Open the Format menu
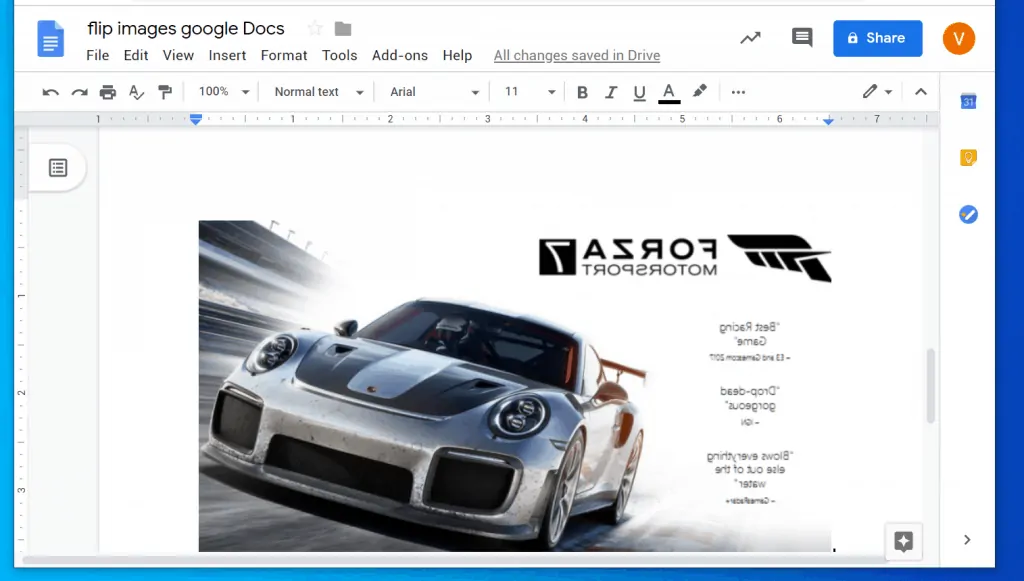Image resolution: width=1024 pixels, height=581 pixels. pos(283,55)
